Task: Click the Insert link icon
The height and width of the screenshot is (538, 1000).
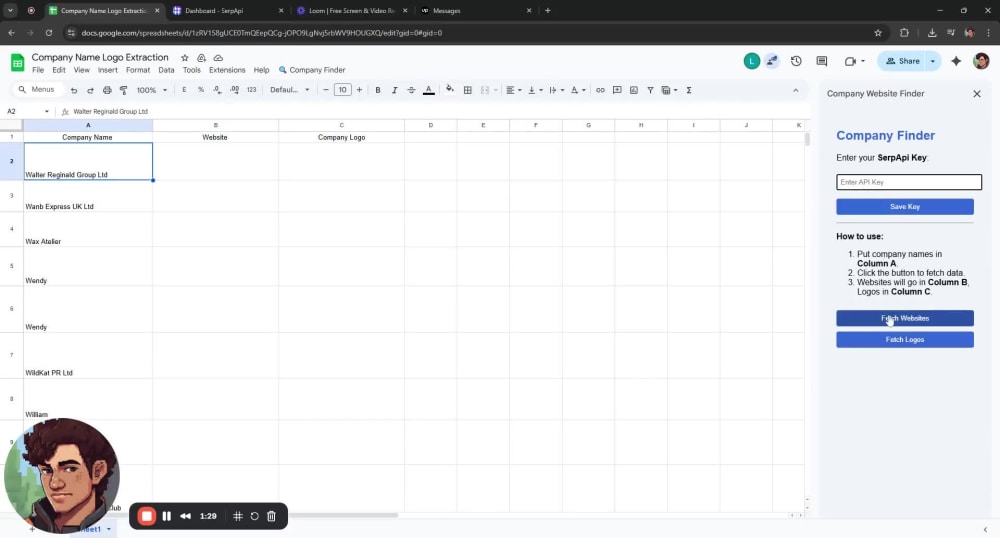Action: pyautogui.click(x=600, y=91)
